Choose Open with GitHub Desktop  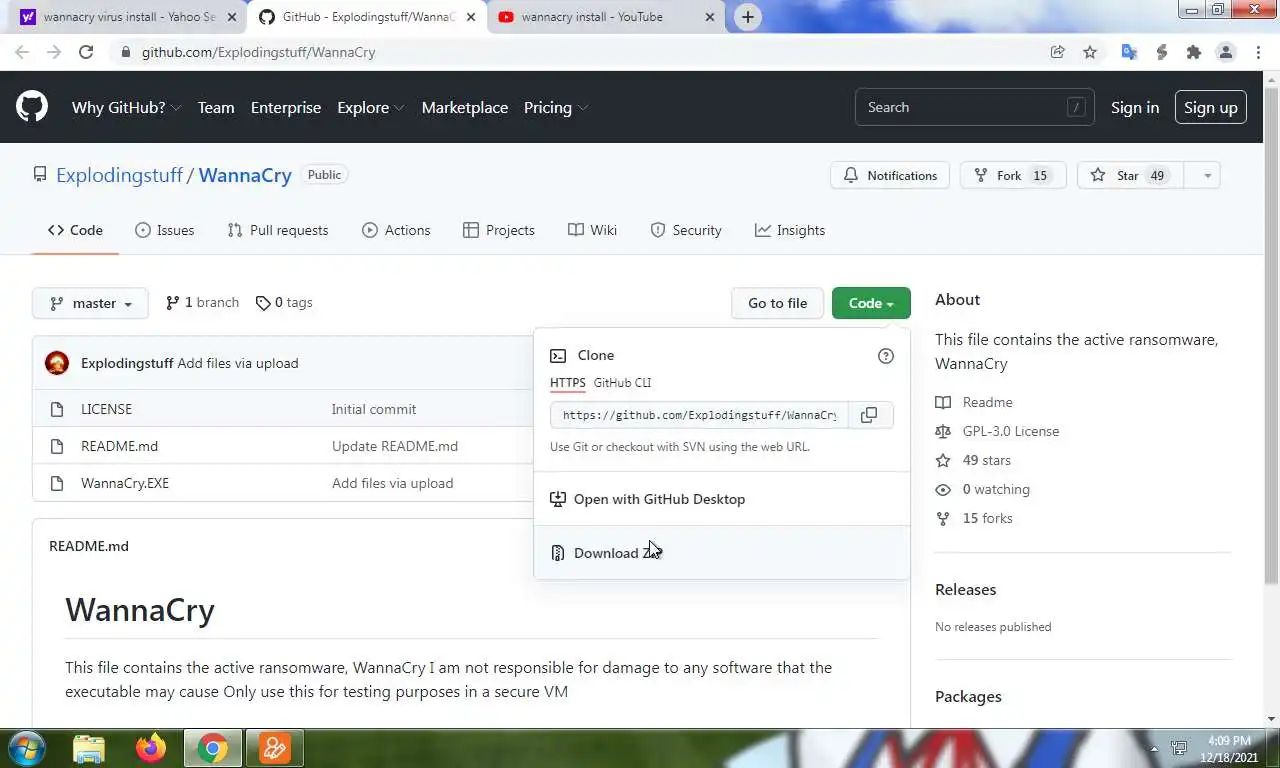click(x=722, y=499)
